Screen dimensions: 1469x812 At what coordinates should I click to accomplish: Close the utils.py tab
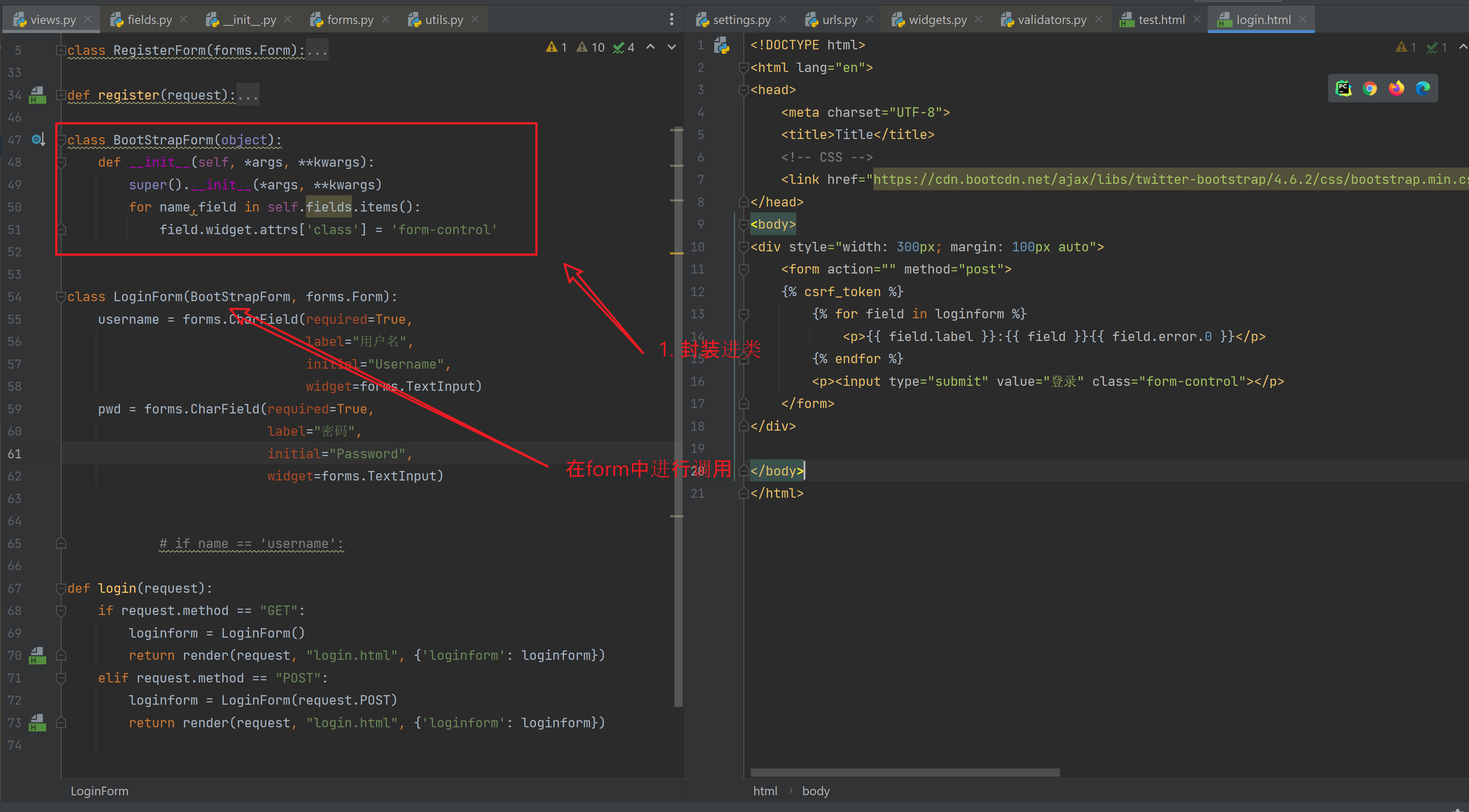(x=476, y=19)
